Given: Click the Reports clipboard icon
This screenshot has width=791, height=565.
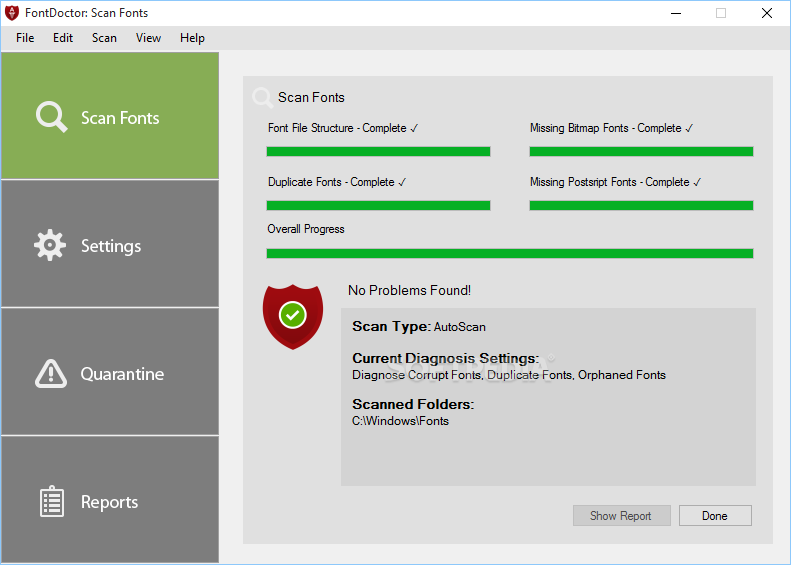Looking at the screenshot, I should point(52,501).
